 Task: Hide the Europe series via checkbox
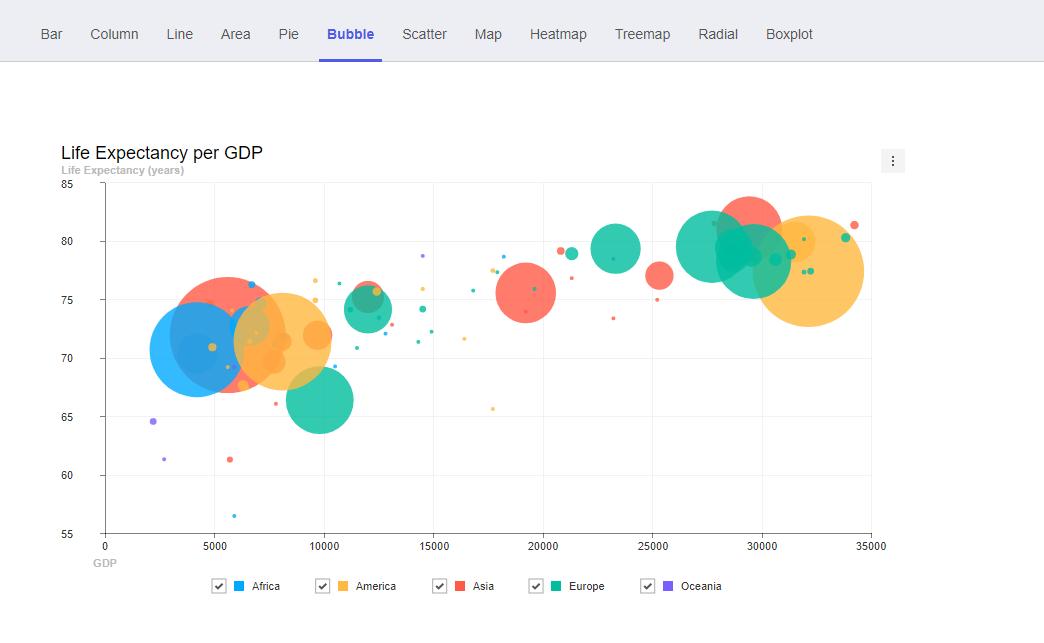(x=536, y=586)
